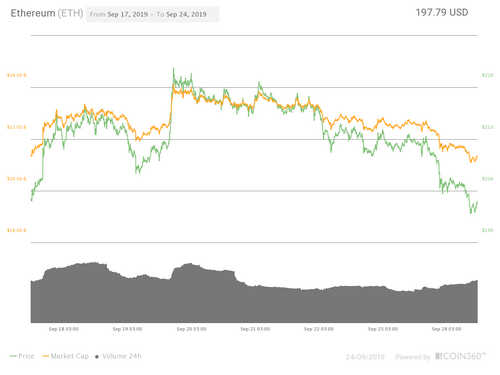The height and width of the screenshot is (375, 500).
Task: Toggle the green Price legend entry
Action: (x=22, y=356)
